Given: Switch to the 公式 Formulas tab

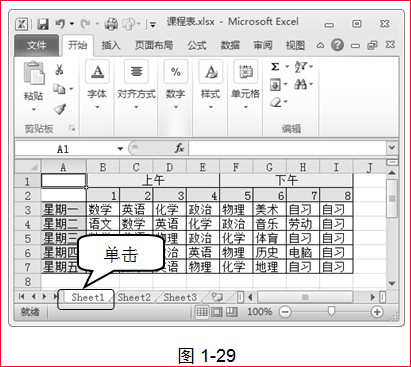Looking at the screenshot, I should point(197,45).
